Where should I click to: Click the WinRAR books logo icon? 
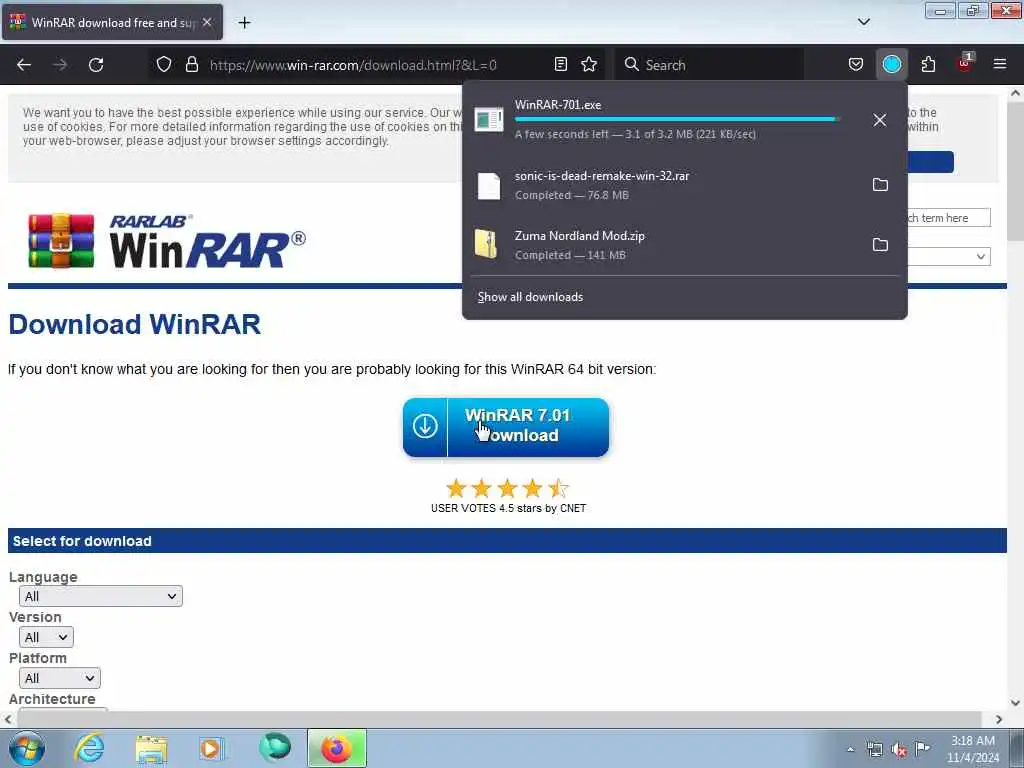click(61, 240)
